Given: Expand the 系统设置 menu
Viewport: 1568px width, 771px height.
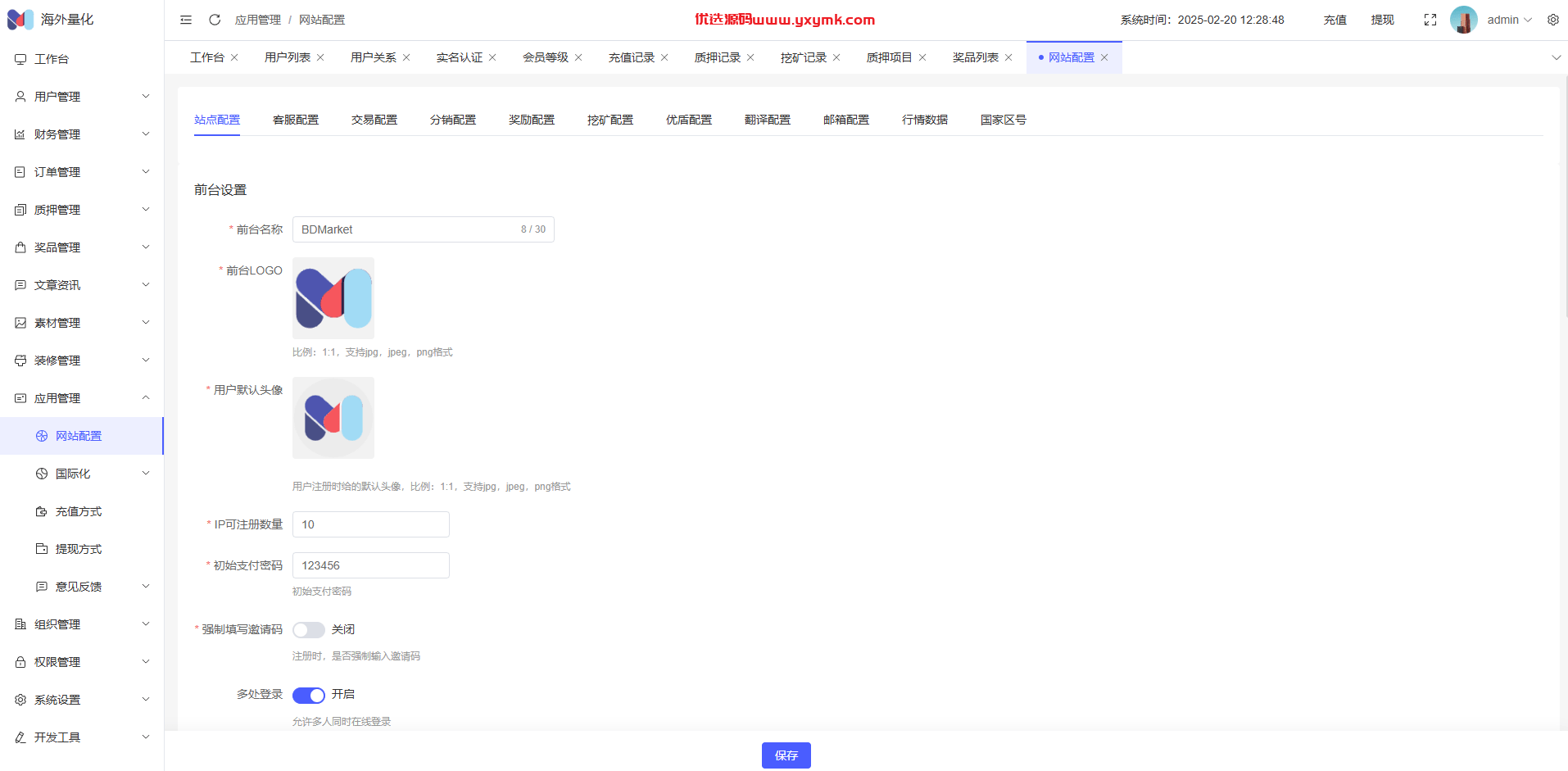Looking at the screenshot, I should (x=82, y=700).
